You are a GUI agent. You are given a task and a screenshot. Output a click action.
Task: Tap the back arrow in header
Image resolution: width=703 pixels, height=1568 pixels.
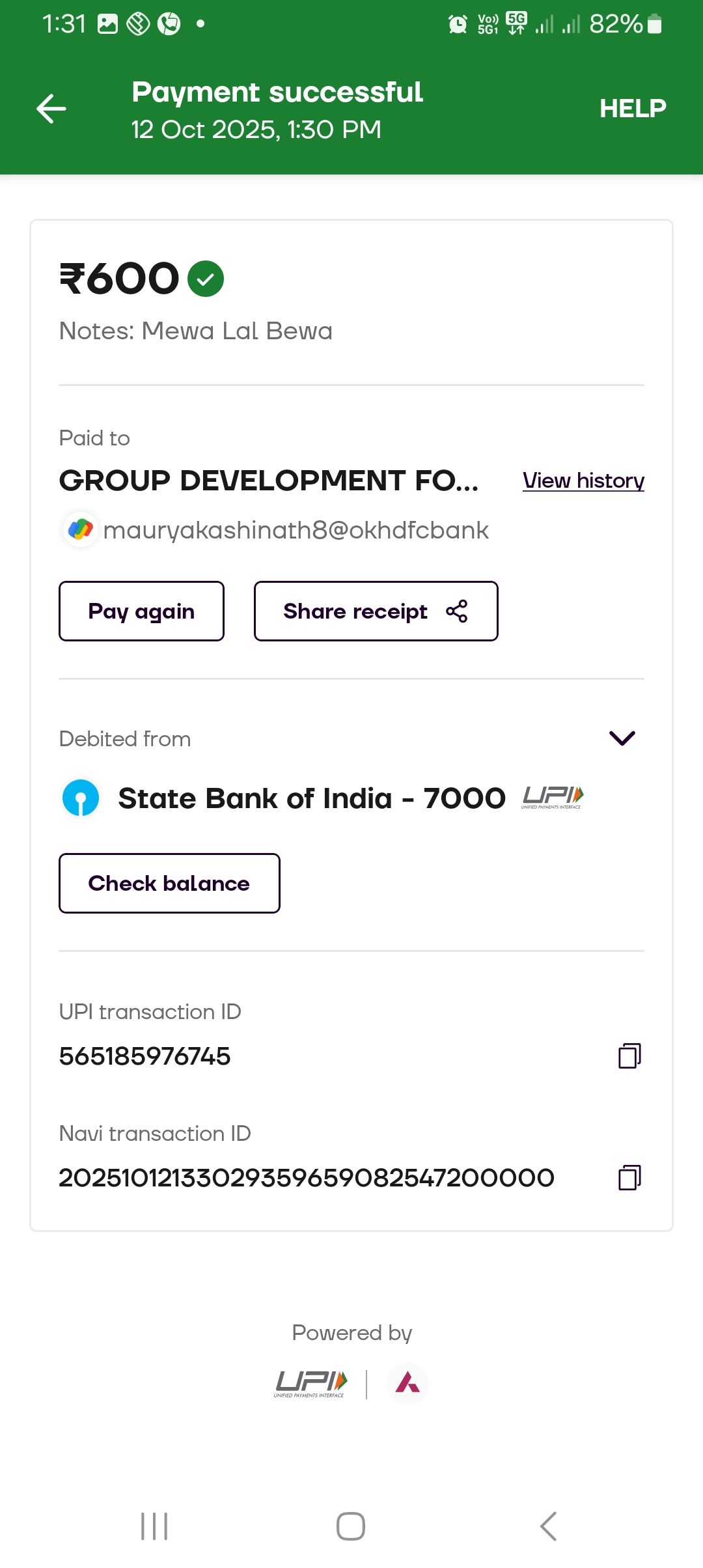[x=51, y=108]
